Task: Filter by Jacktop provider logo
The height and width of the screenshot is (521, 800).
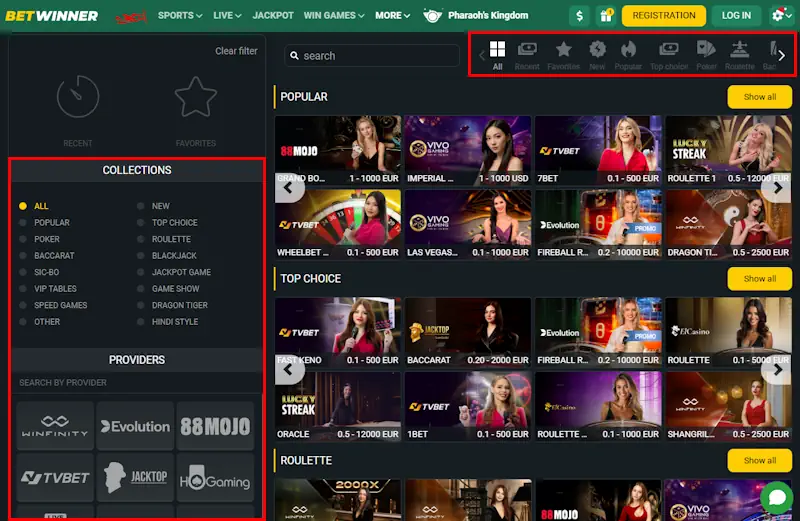Action: (x=135, y=478)
